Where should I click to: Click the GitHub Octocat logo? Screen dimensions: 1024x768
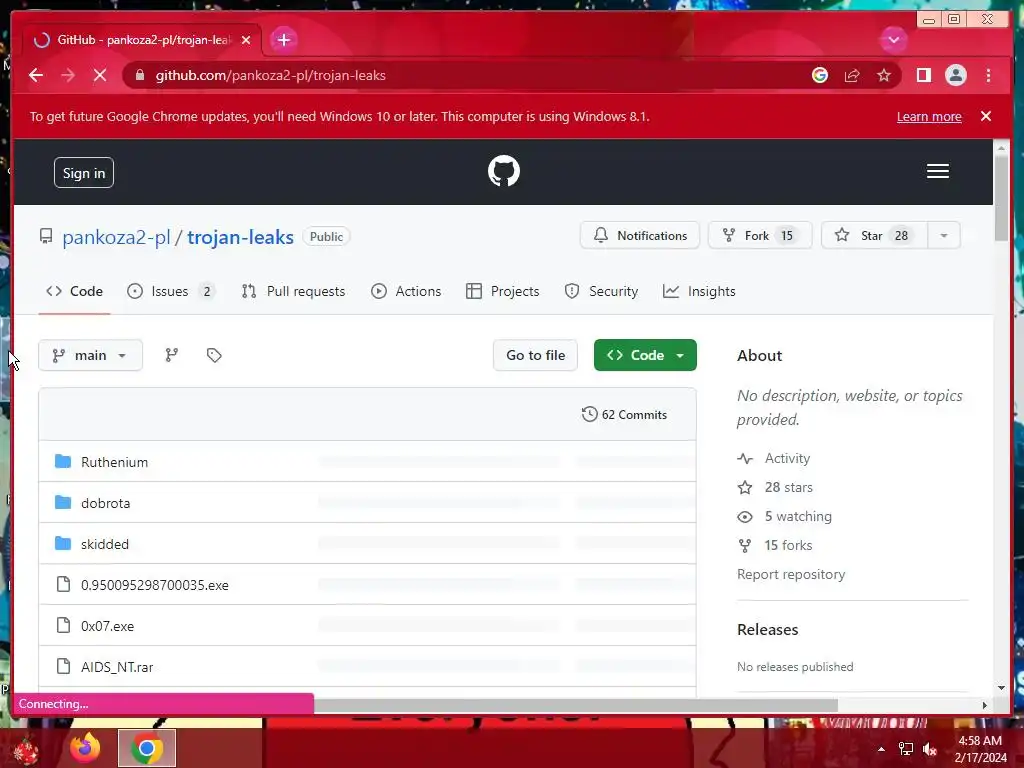point(504,171)
